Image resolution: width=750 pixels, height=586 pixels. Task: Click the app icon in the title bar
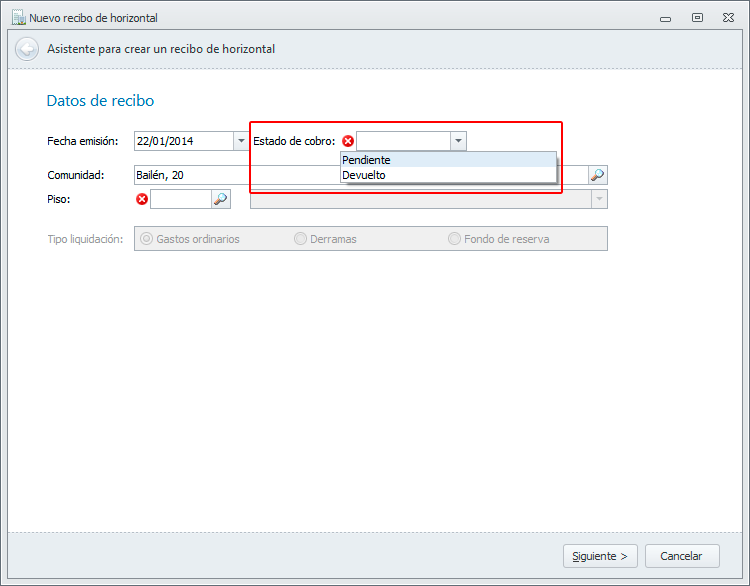click(19, 18)
